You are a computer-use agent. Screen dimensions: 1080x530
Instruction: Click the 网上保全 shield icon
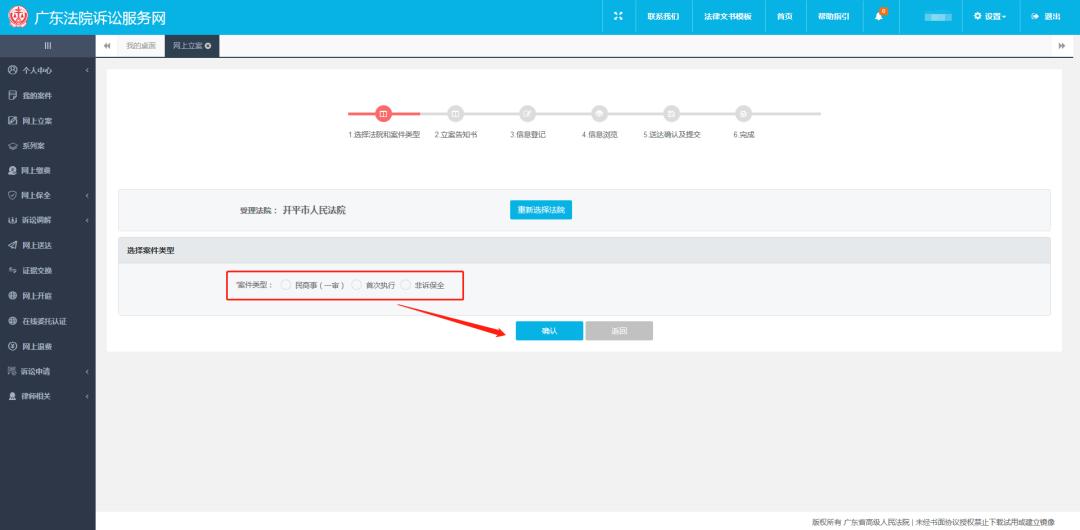[12, 195]
